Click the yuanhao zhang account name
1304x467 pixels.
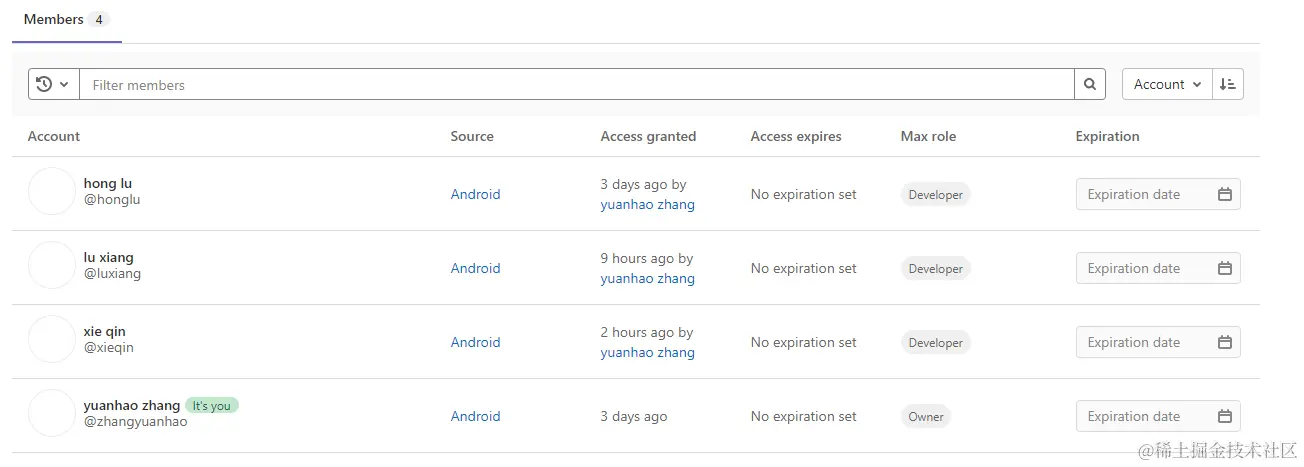click(132, 406)
